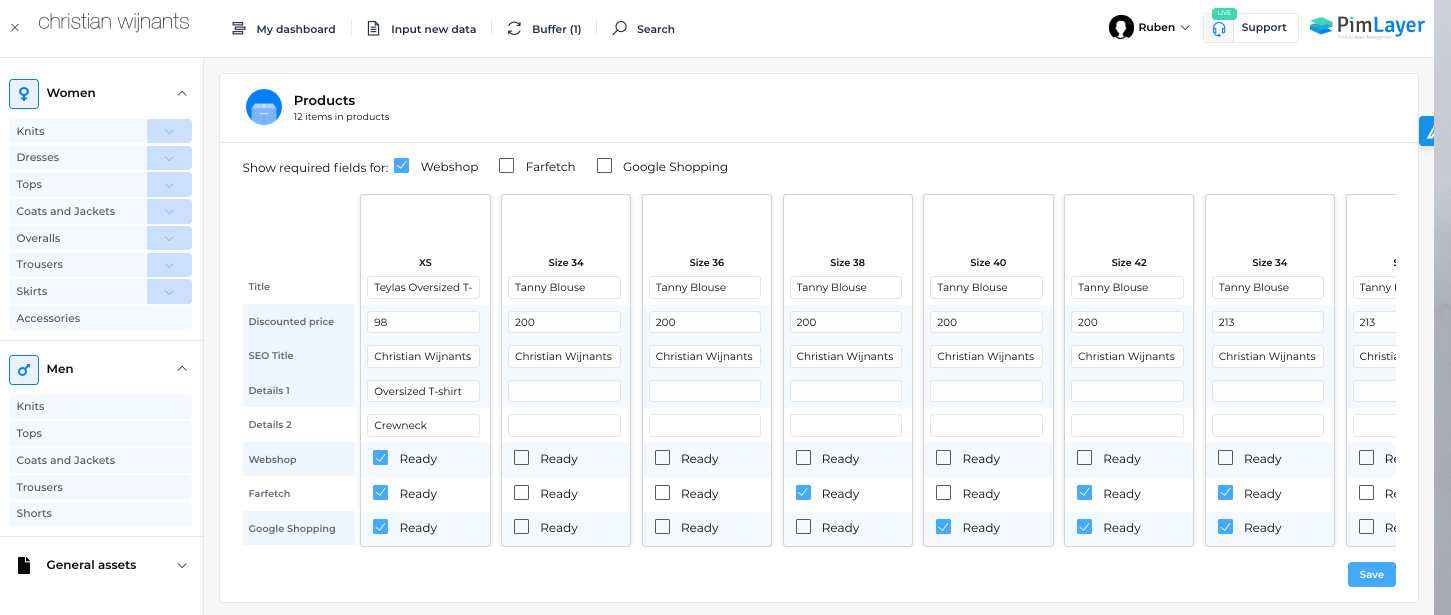Select the Men section pin icon
The height and width of the screenshot is (615, 1451).
point(24,369)
